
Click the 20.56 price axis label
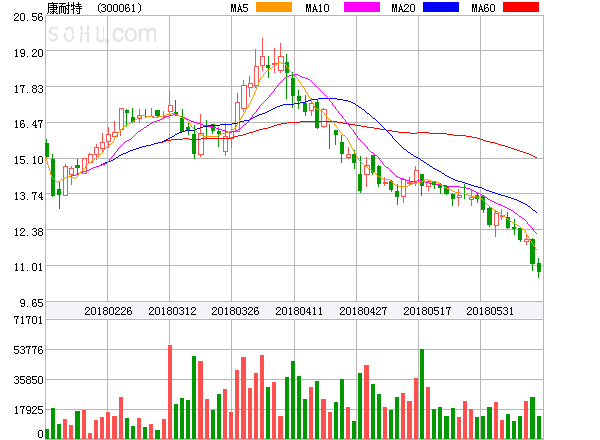tap(29, 17)
